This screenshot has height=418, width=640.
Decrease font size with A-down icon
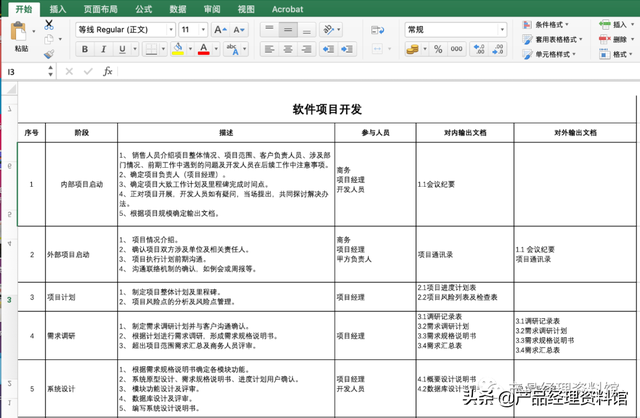tap(239, 29)
